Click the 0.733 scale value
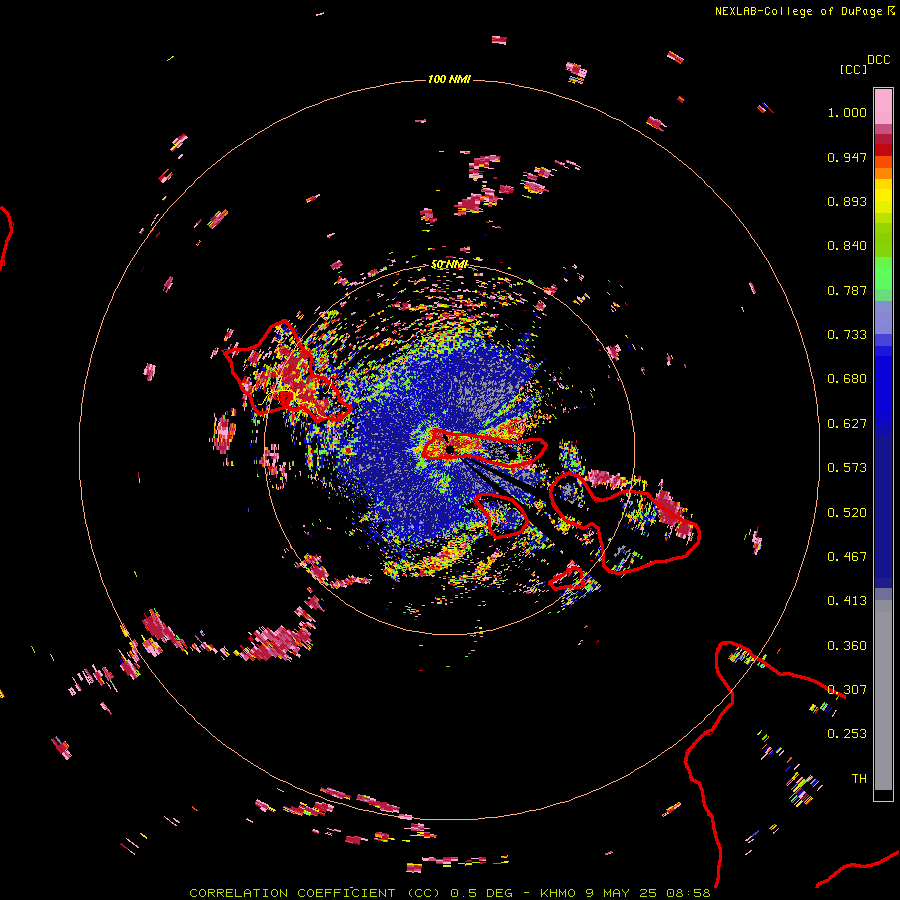 pyautogui.click(x=847, y=335)
